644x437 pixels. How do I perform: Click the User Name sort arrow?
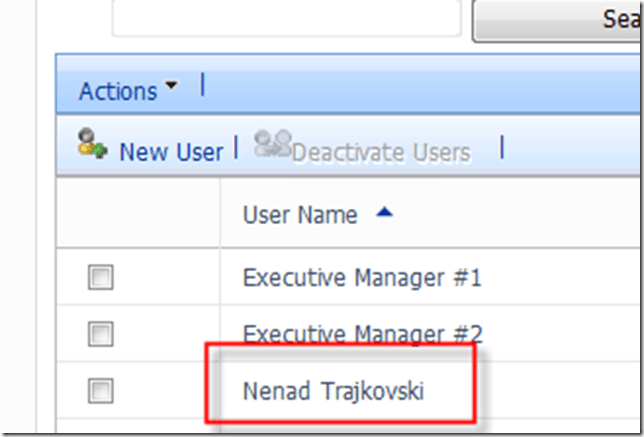click(x=385, y=213)
